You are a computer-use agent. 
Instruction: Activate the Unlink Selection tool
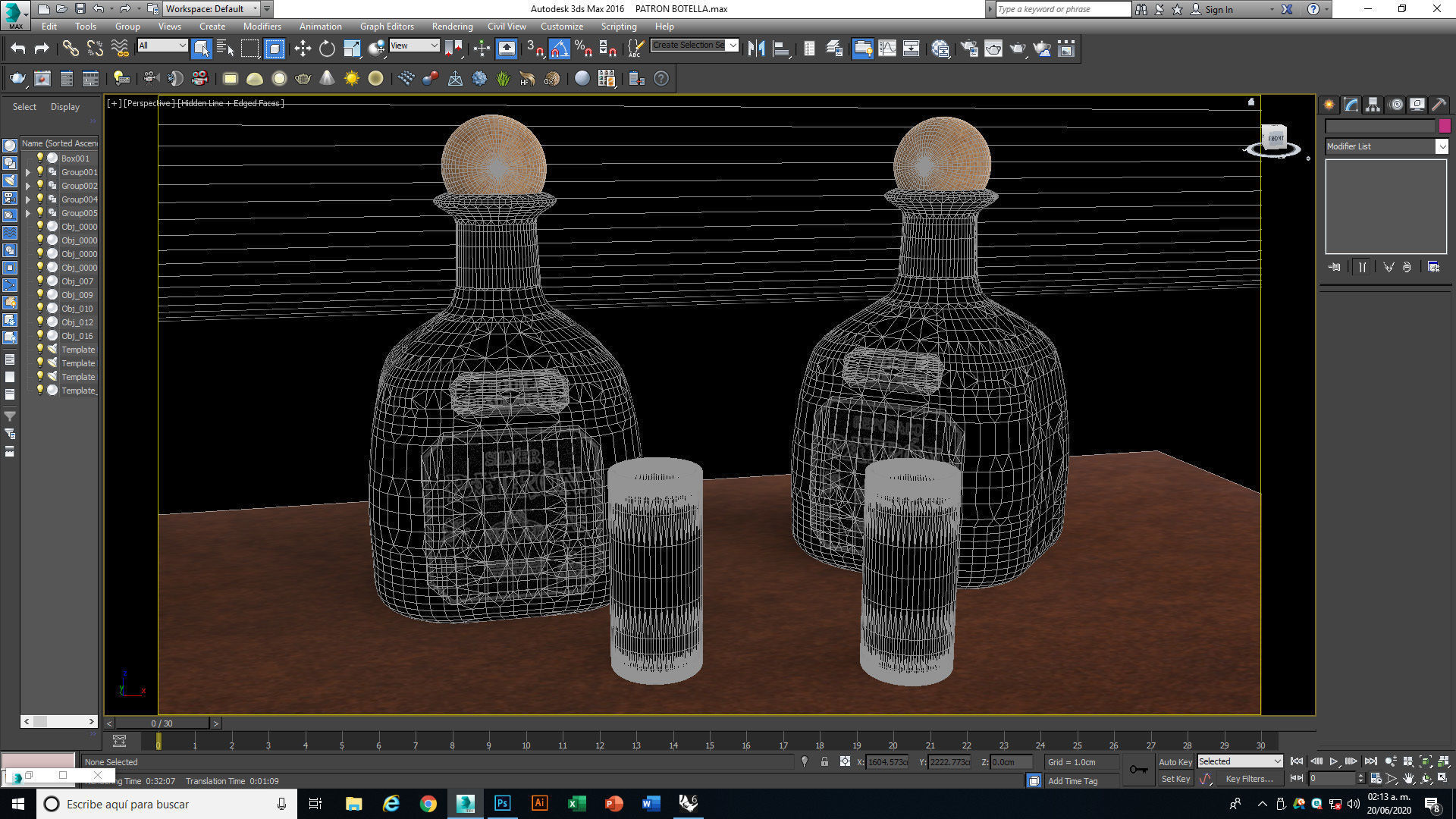95,49
